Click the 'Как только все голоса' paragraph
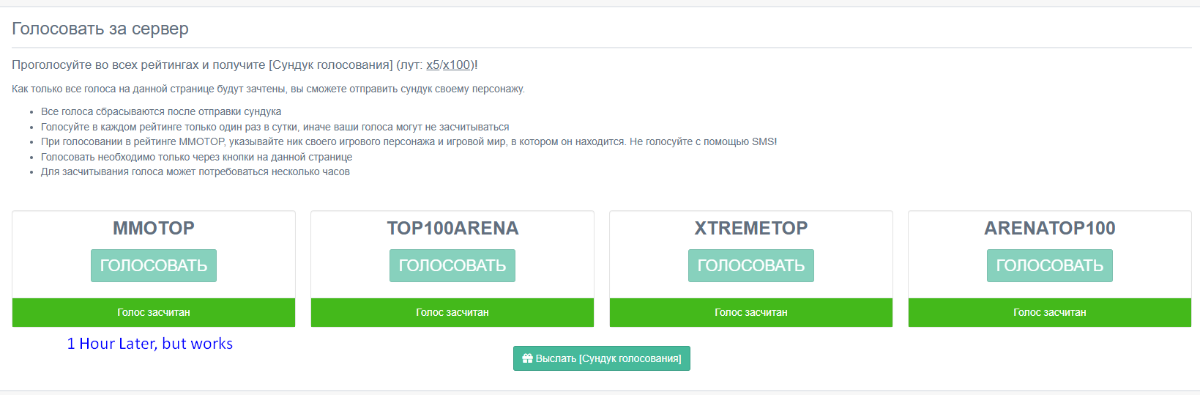 [x=268, y=89]
